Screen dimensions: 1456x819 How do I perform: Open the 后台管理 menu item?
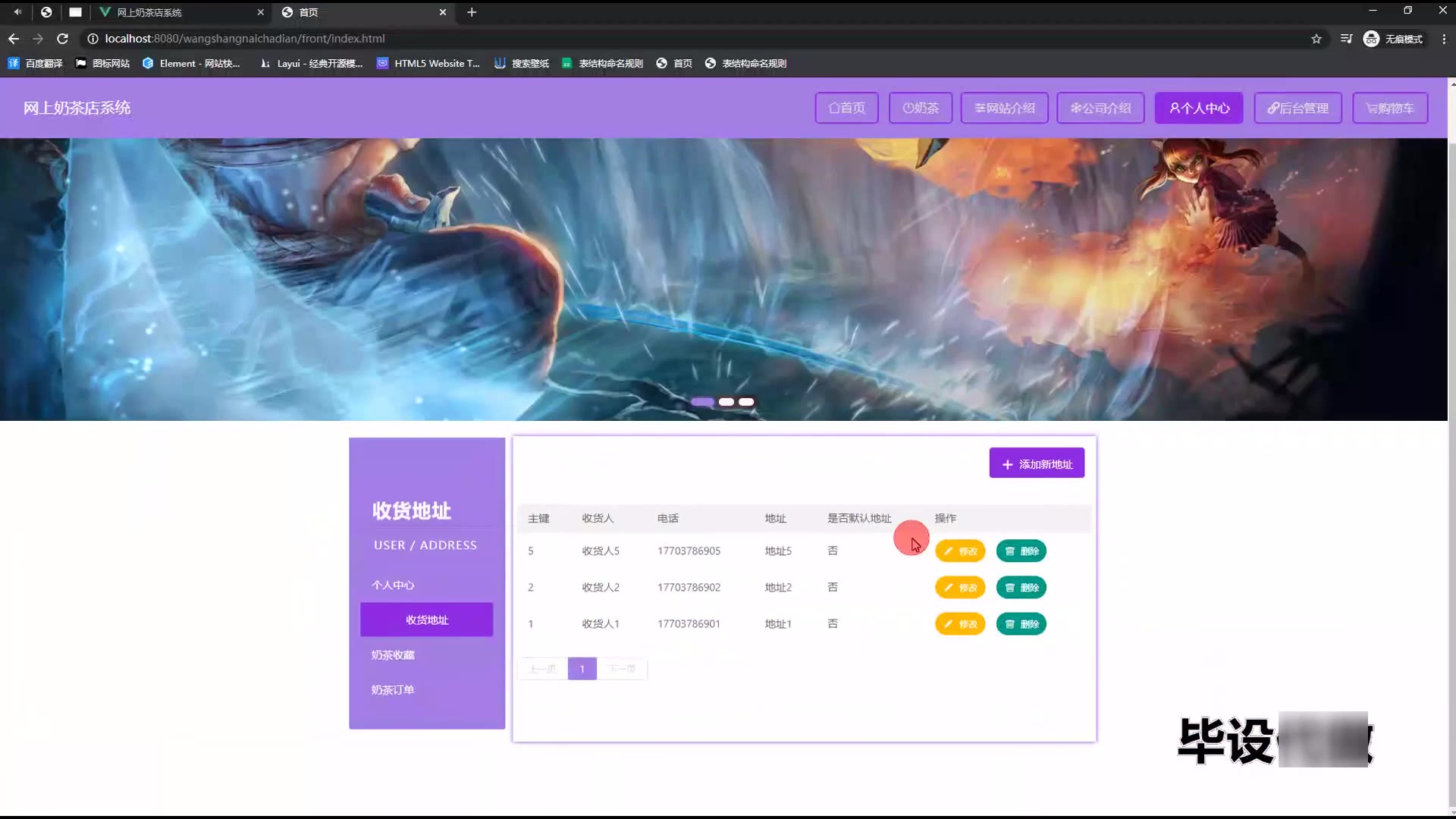[x=1298, y=108]
